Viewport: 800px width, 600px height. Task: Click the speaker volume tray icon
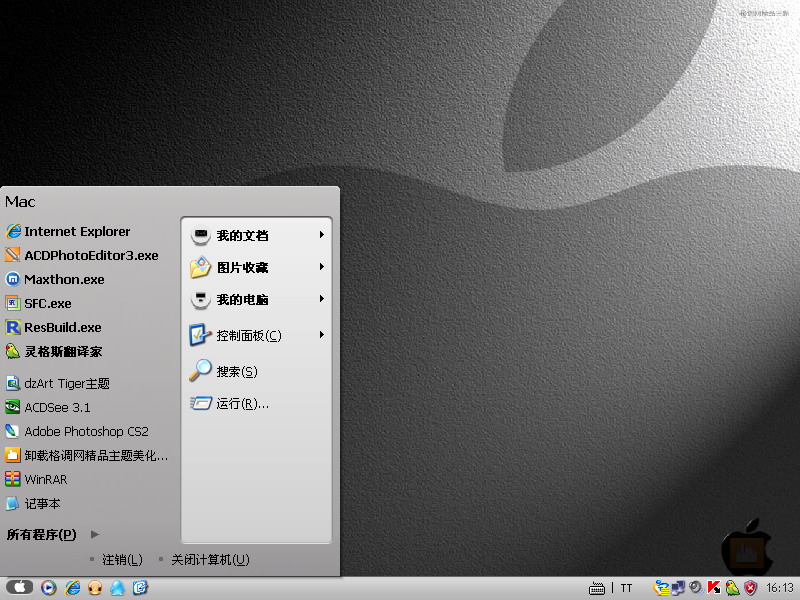[696, 588]
